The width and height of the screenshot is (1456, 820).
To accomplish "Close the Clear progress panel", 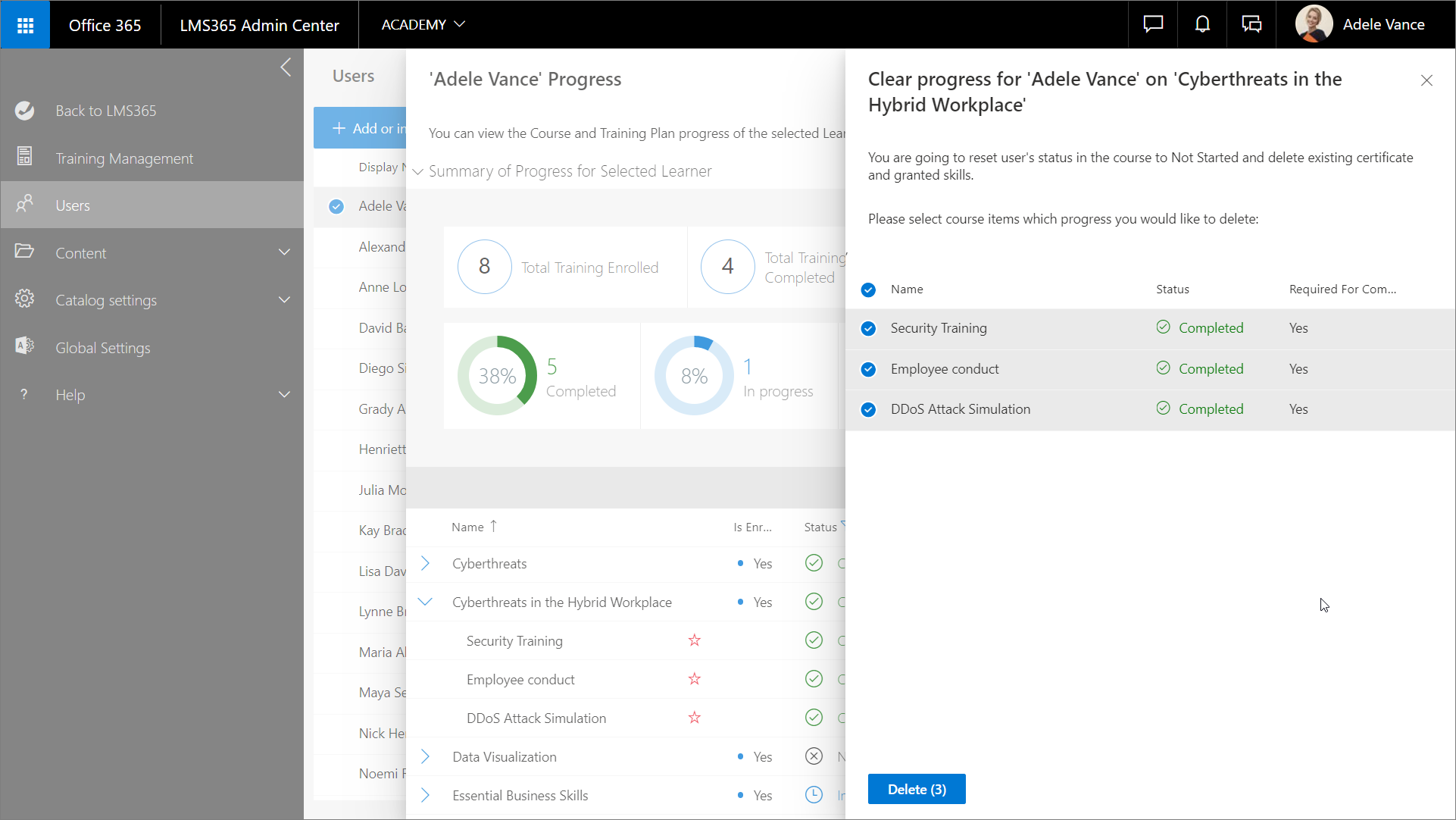I will pyautogui.click(x=1426, y=80).
